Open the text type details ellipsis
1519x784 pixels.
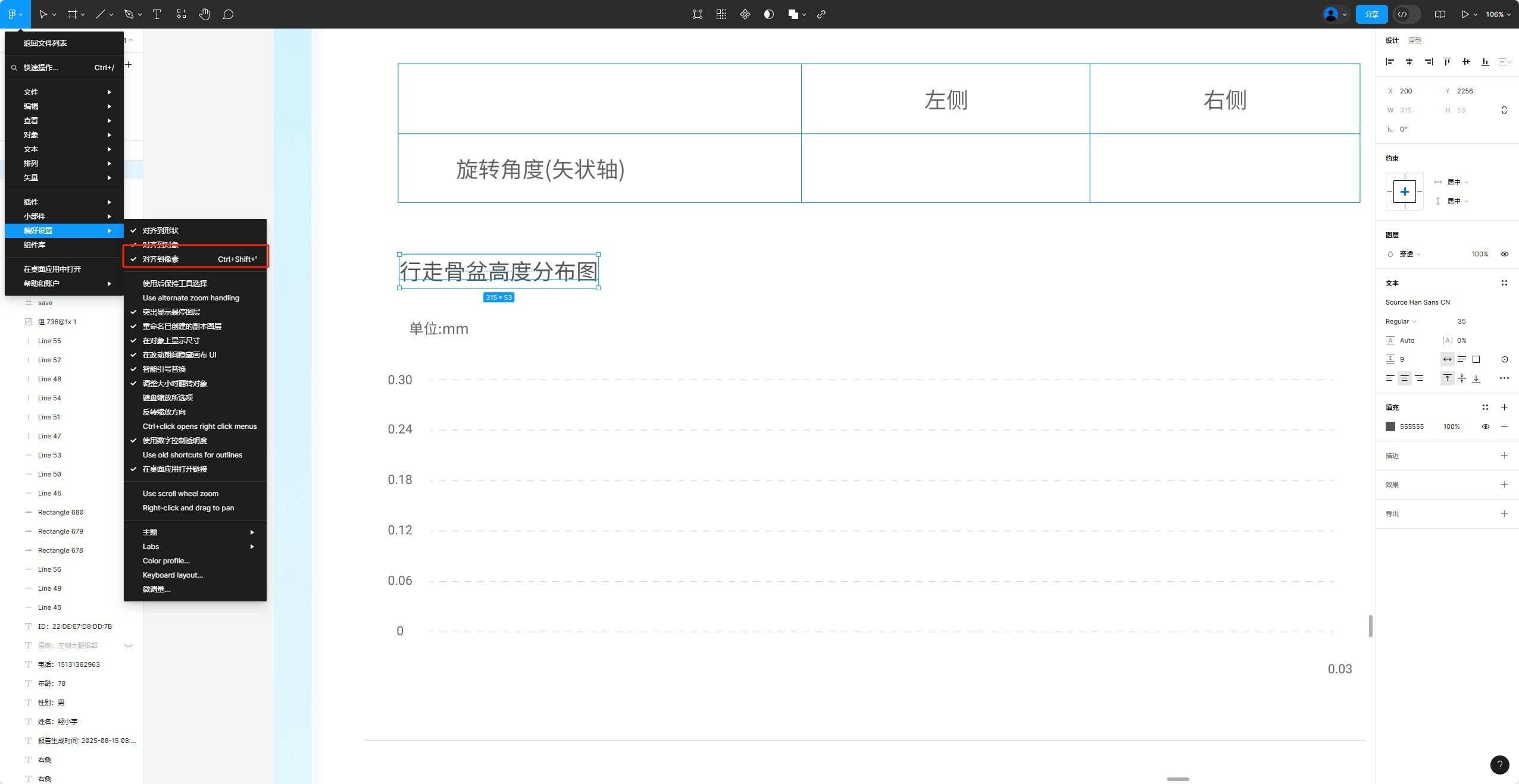tap(1504, 378)
